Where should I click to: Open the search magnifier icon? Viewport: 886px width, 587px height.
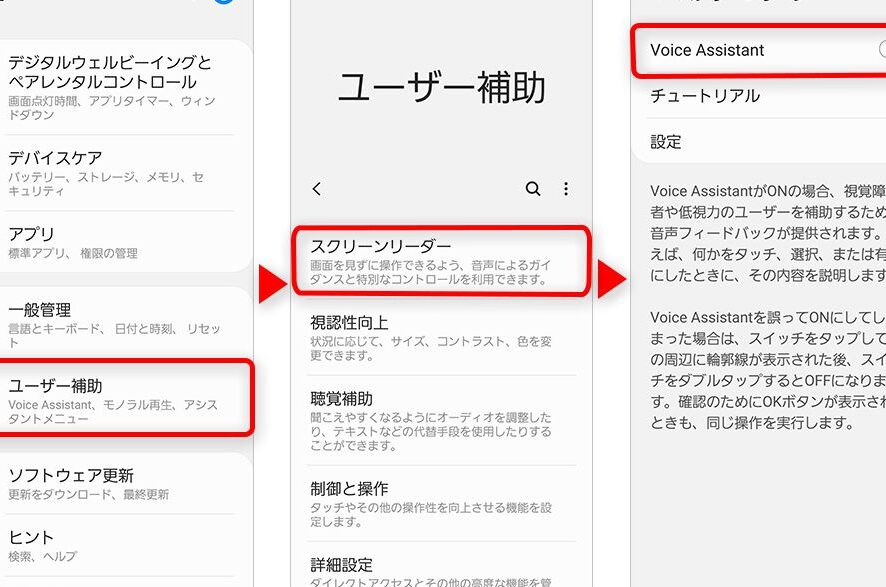click(x=533, y=189)
